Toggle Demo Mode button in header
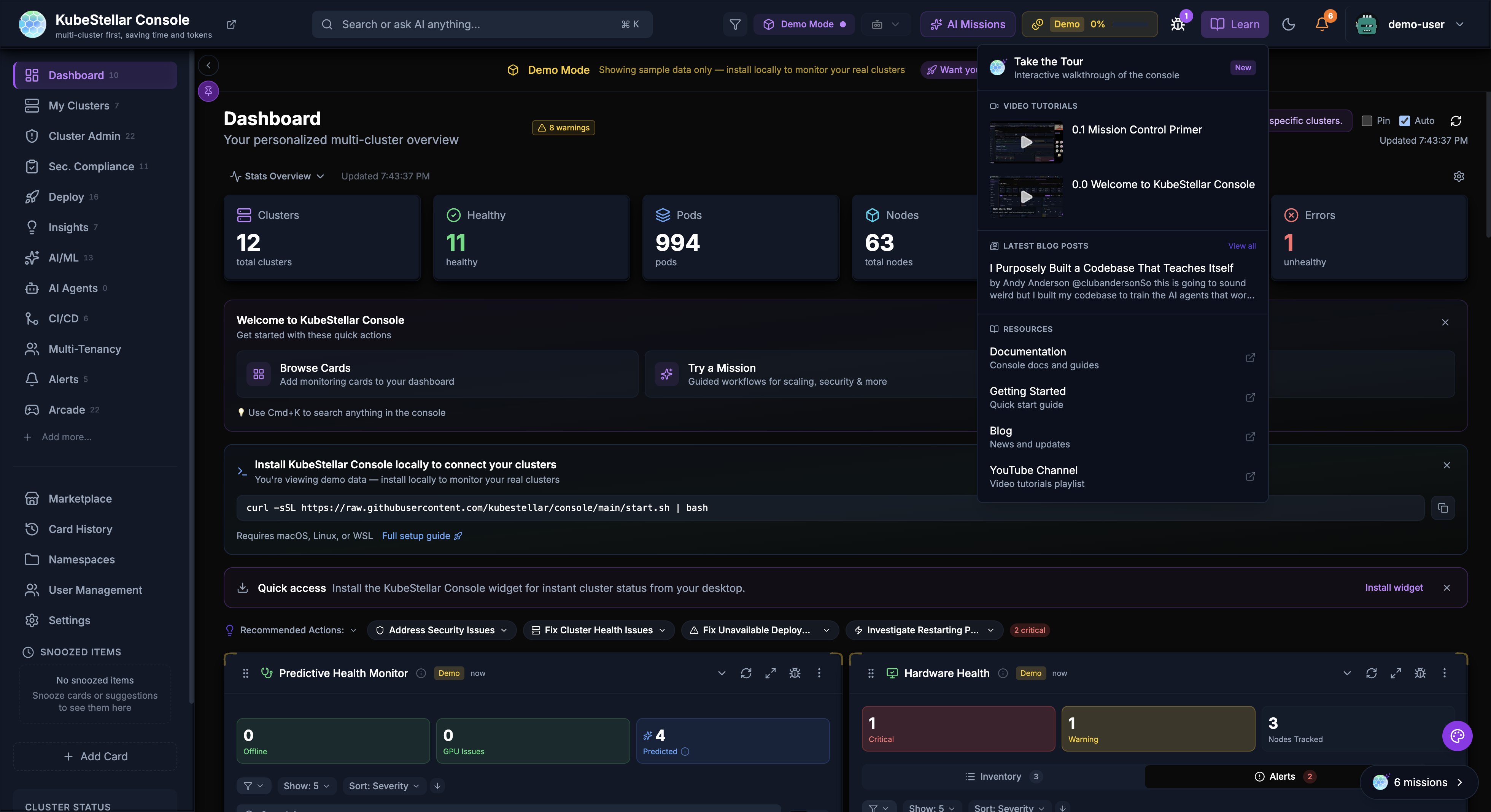The width and height of the screenshot is (1491, 812). tap(804, 24)
